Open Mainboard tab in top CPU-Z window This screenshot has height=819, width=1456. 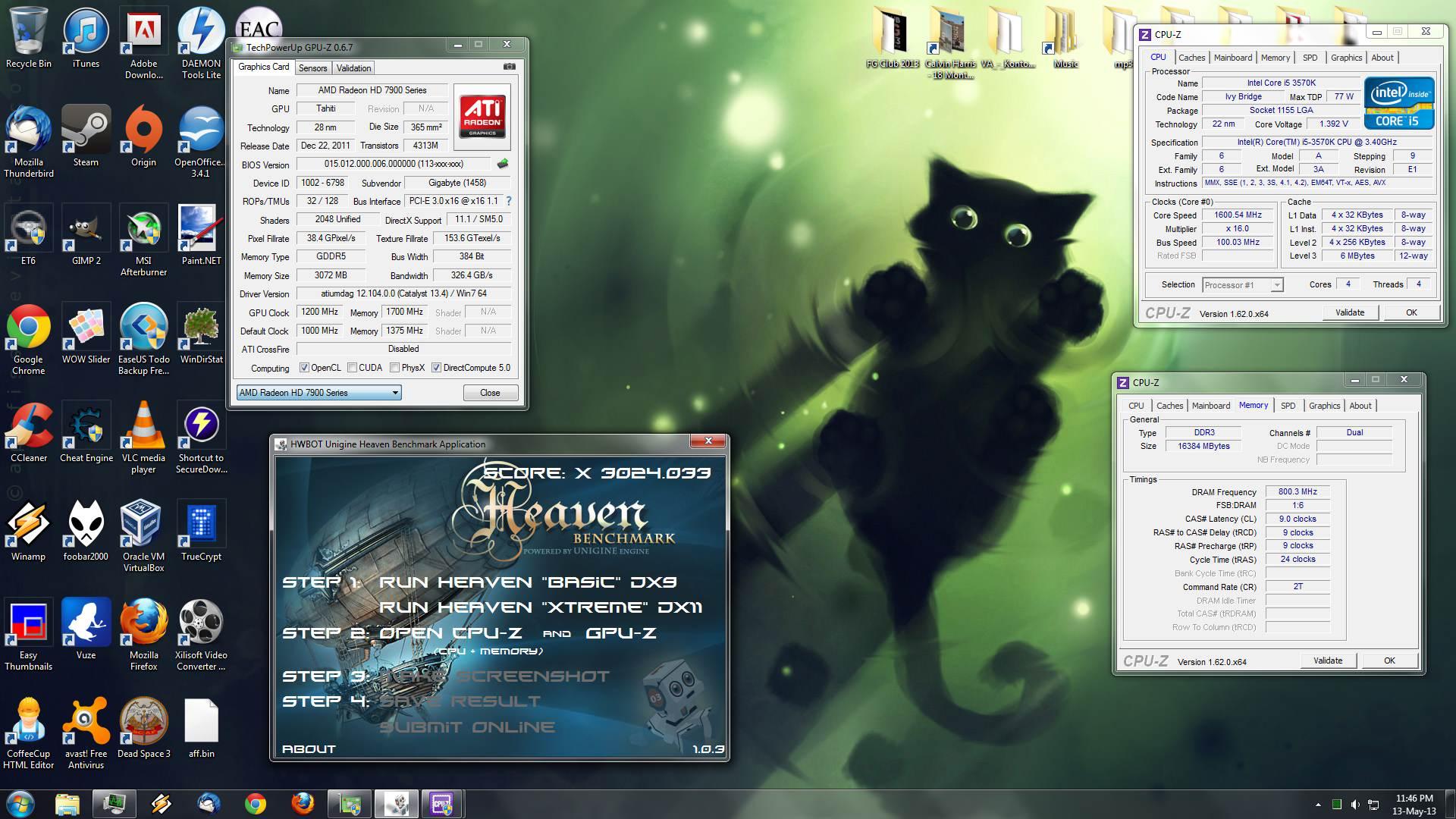click(1233, 58)
